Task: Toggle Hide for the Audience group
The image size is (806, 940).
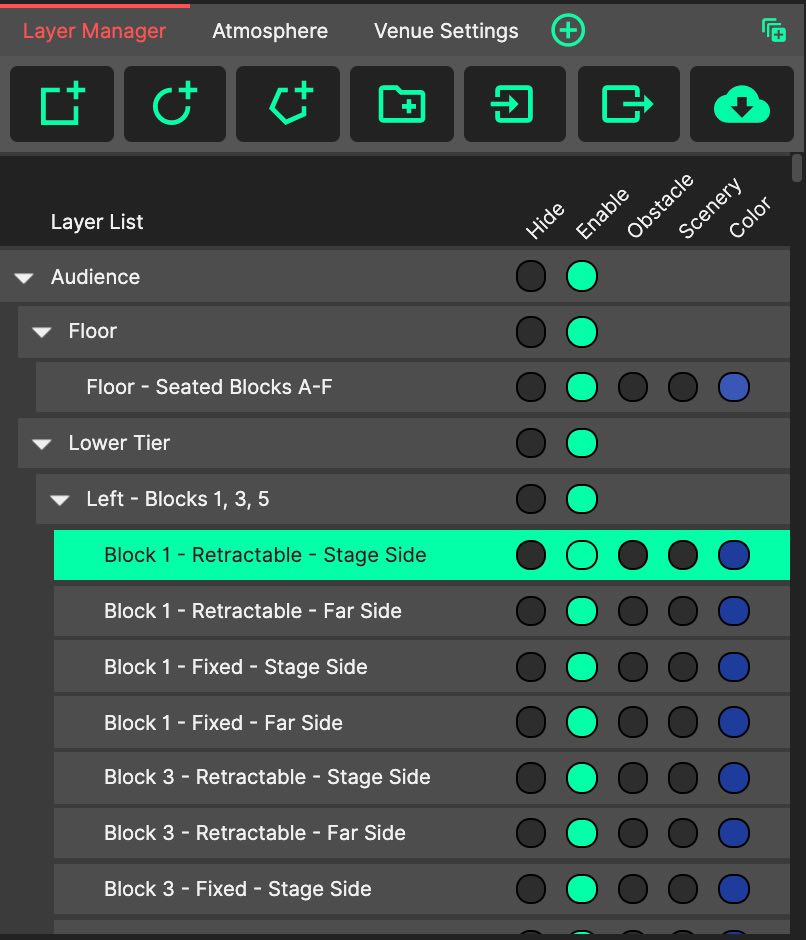Action: click(531, 276)
